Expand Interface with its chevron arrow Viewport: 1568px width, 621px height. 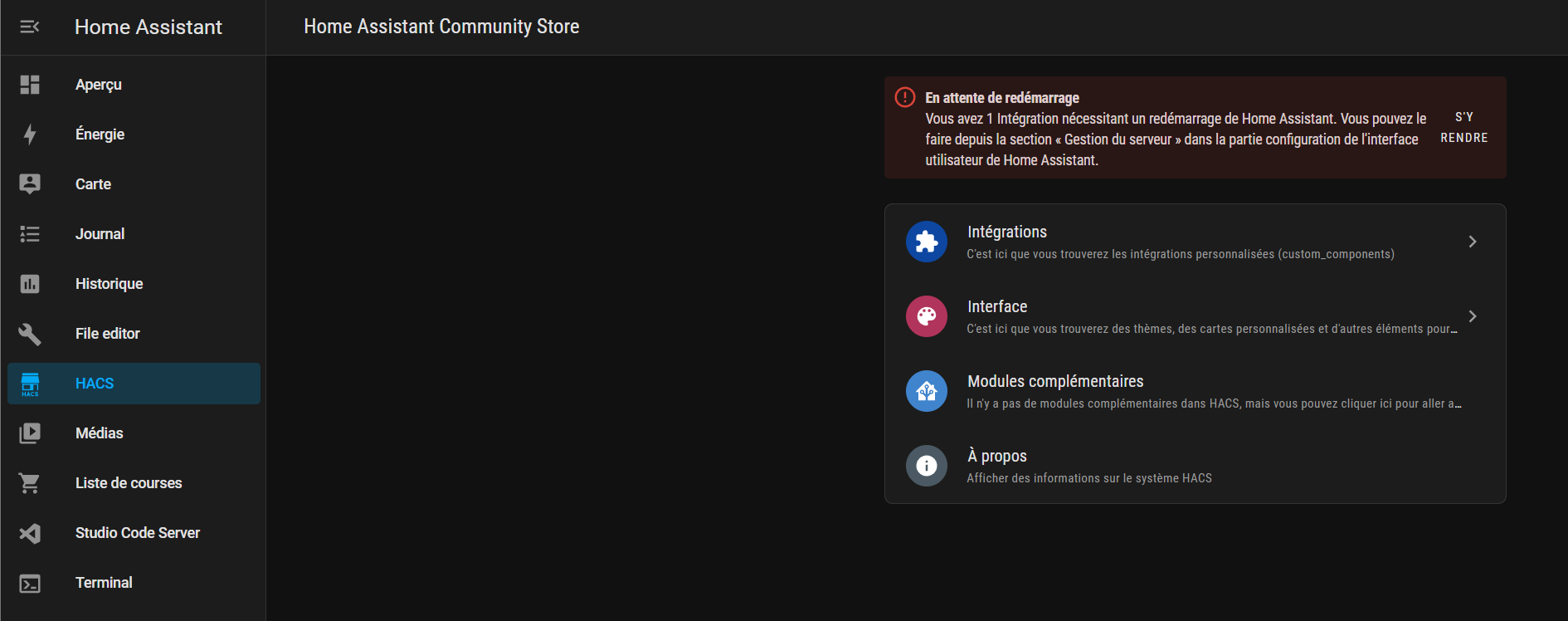point(1473,316)
